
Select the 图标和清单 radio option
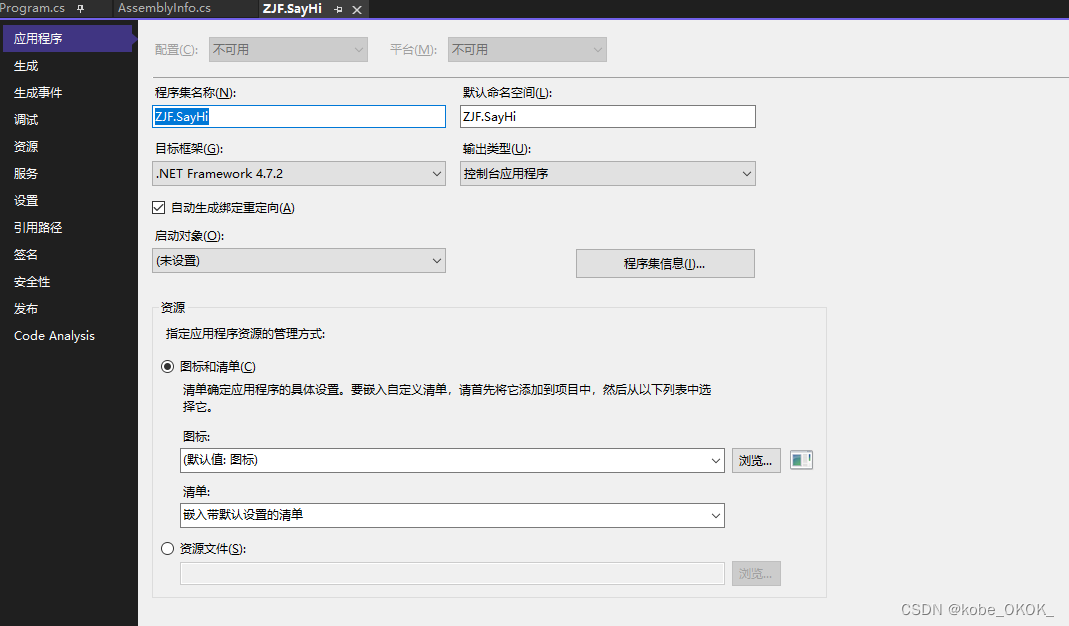point(167,367)
